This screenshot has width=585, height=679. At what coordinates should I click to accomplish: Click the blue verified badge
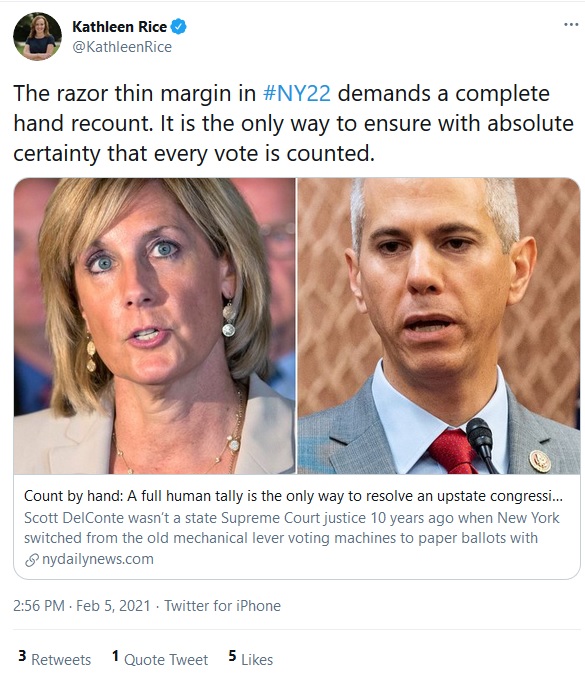[178, 27]
